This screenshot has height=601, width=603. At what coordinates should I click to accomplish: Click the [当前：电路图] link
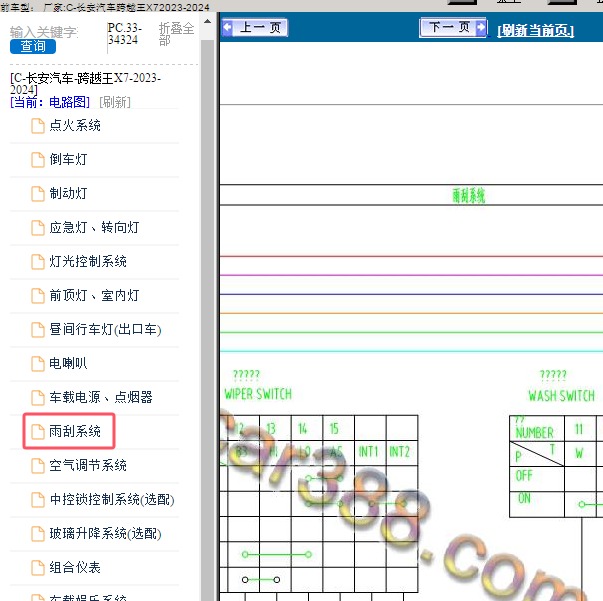(x=50, y=102)
